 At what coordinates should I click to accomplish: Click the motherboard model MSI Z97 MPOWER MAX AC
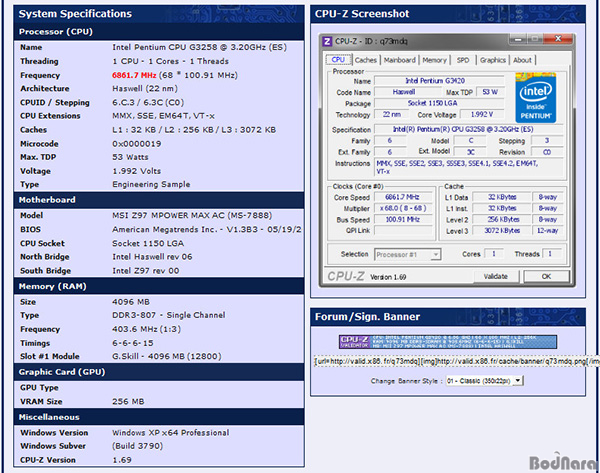(x=192, y=215)
